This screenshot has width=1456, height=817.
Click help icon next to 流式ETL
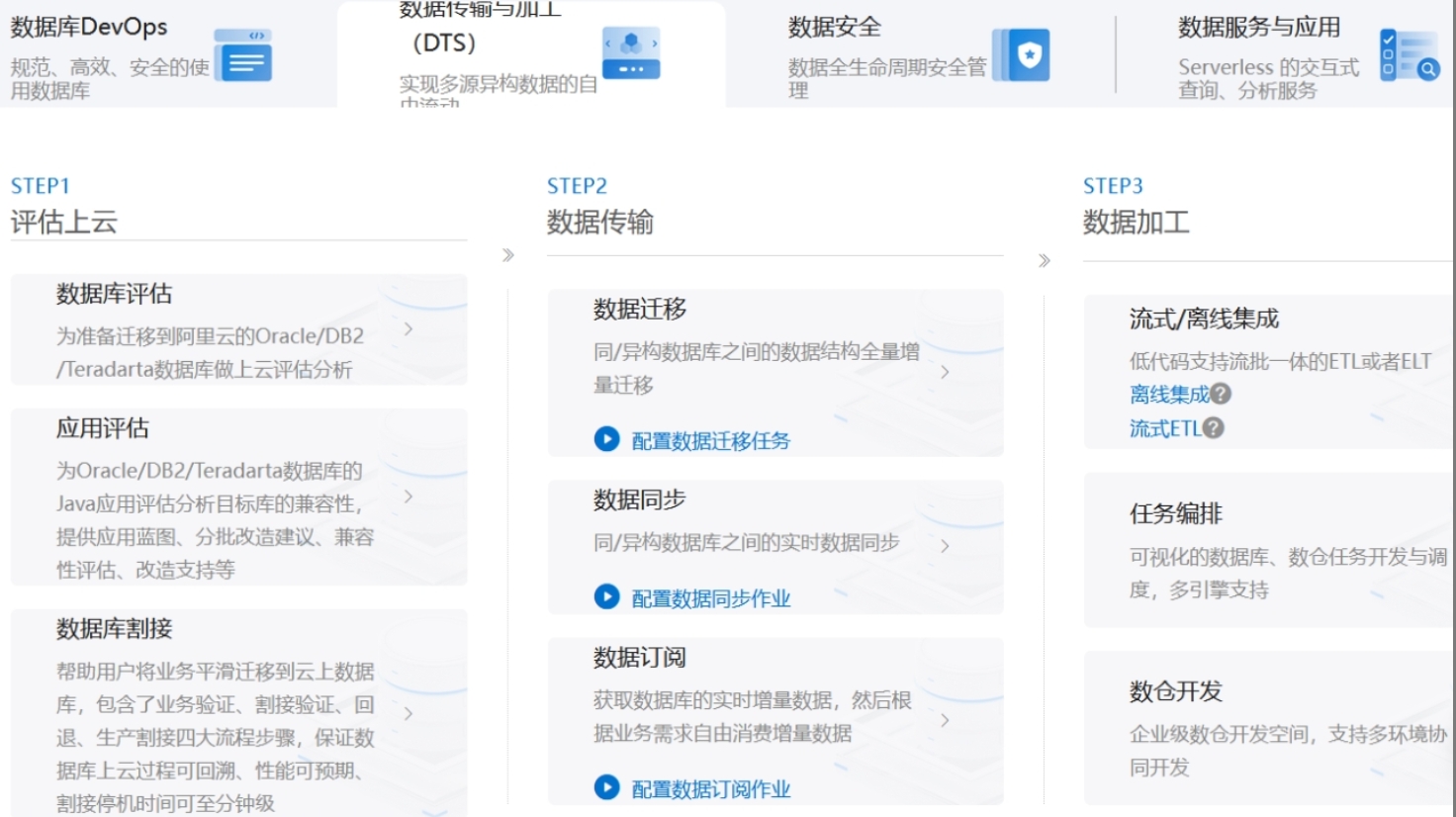1214,427
